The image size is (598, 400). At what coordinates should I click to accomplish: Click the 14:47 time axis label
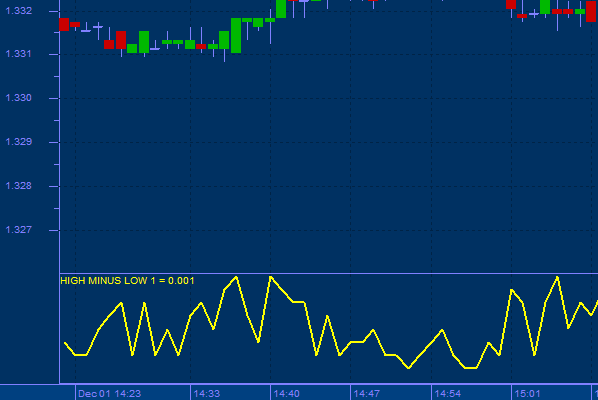(367, 394)
